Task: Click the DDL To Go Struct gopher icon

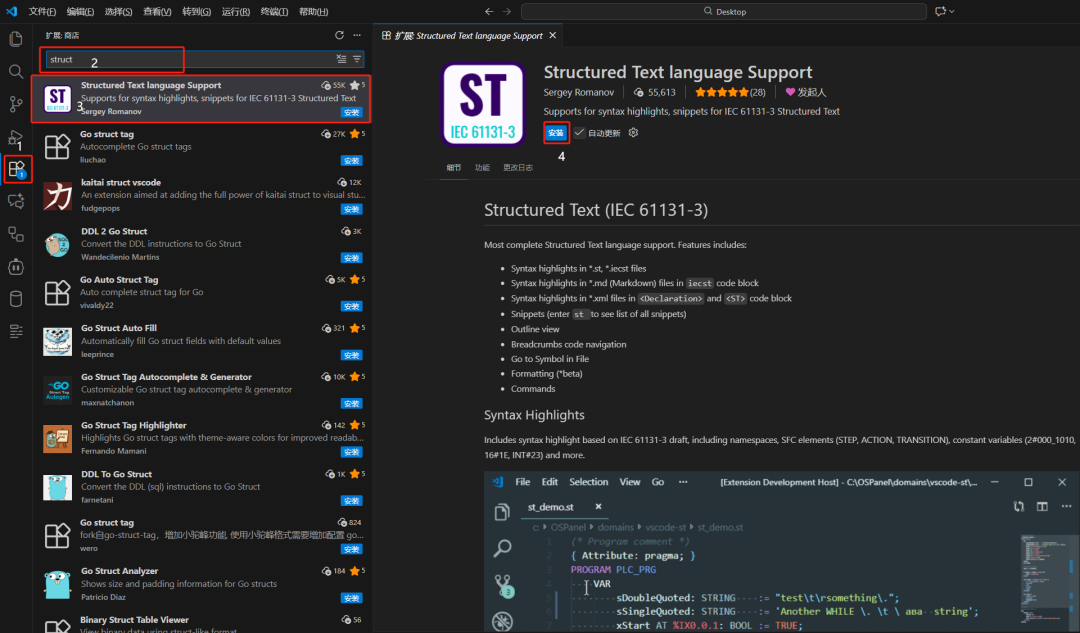Action: point(57,487)
